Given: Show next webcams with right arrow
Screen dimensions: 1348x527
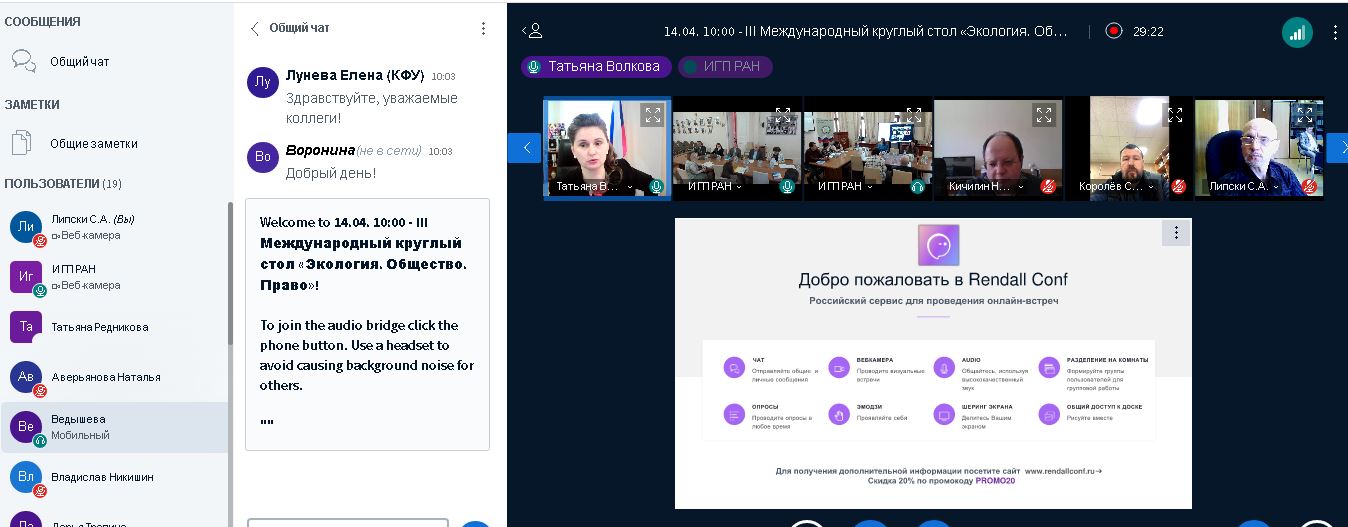Looking at the screenshot, I should 1337,148.
